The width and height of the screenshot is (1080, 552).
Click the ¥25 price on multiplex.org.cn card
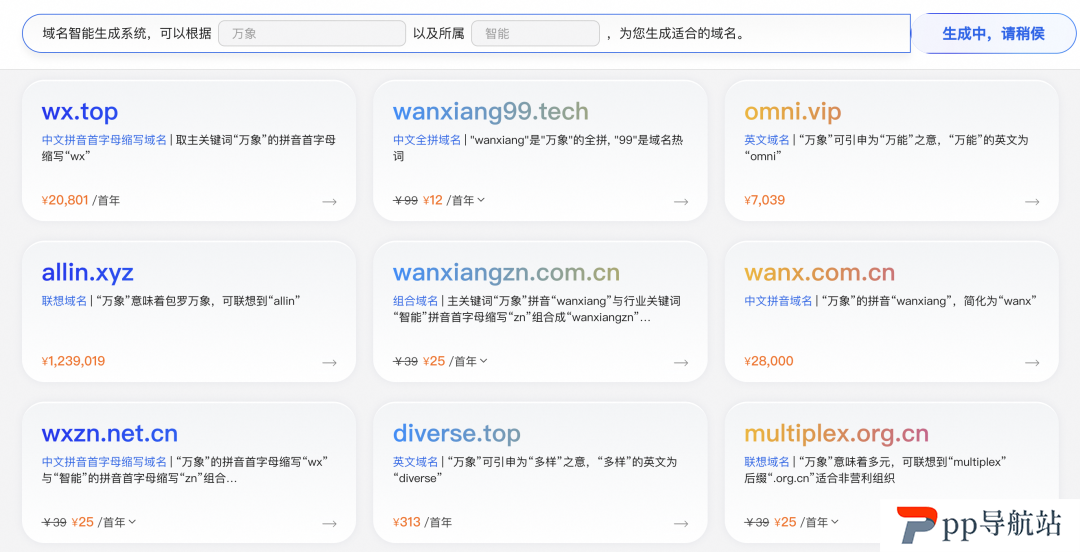click(x=785, y=522)
